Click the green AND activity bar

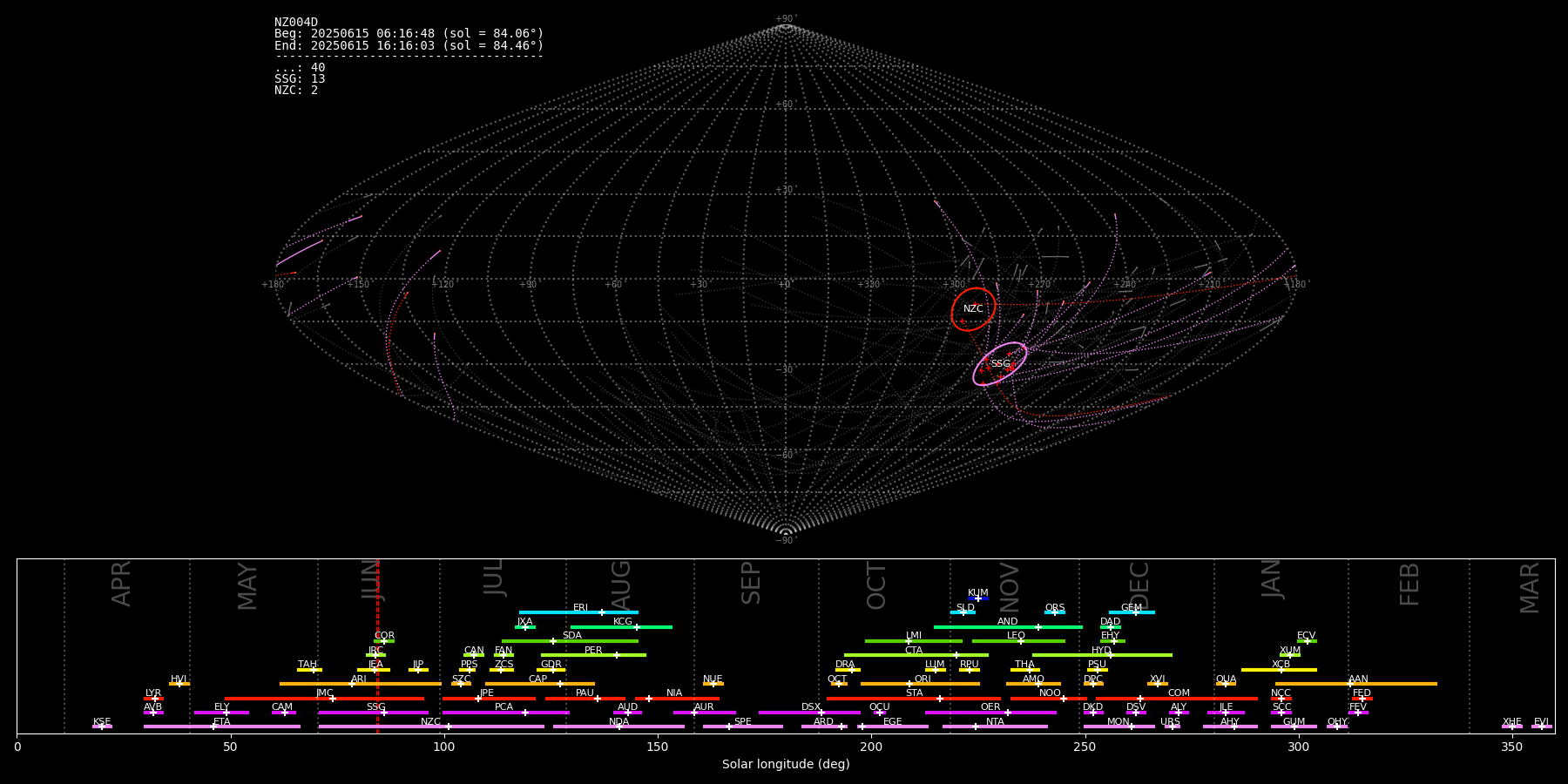coord(1008,627)
